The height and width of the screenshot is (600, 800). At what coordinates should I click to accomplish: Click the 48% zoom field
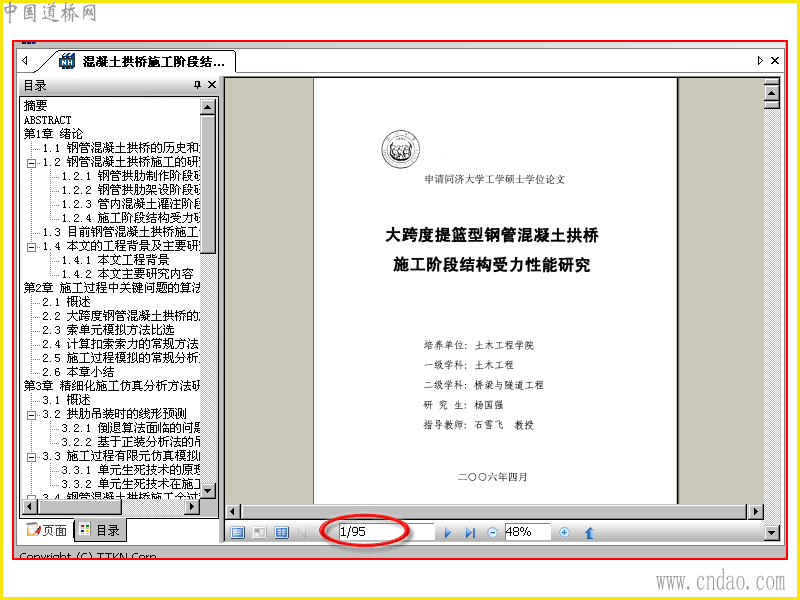point(527,532)
